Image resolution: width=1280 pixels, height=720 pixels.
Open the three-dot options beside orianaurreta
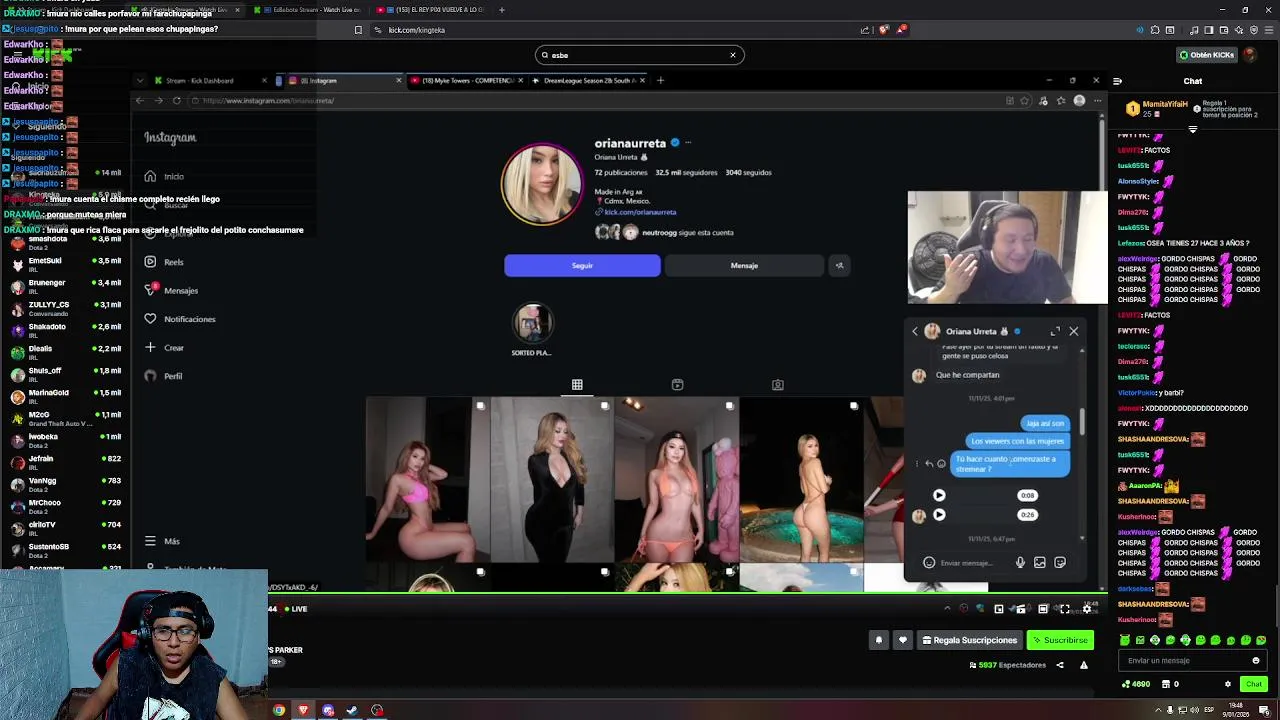[x=688, y=143]
